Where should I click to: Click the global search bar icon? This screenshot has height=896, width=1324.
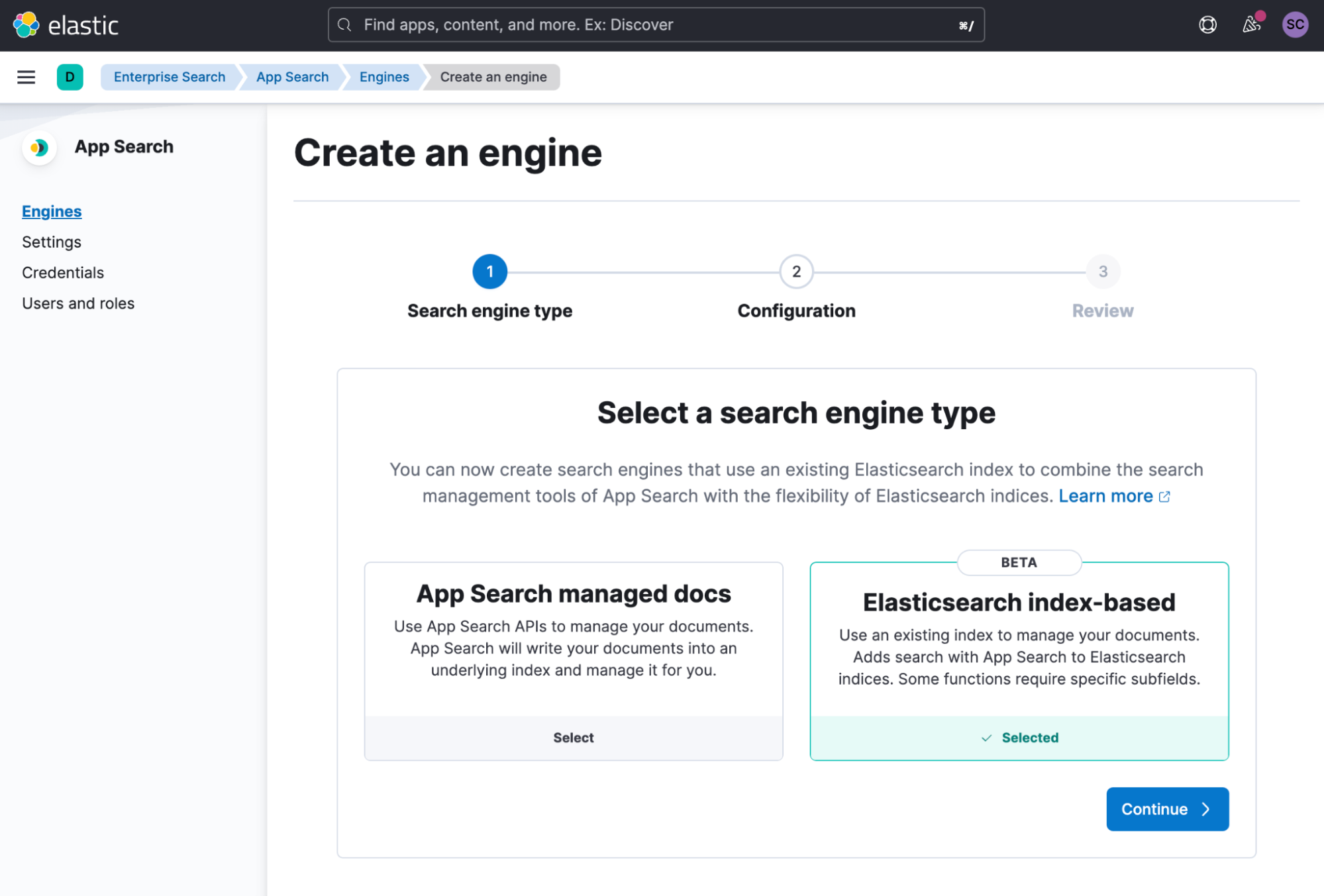click(x=345, y=25)
